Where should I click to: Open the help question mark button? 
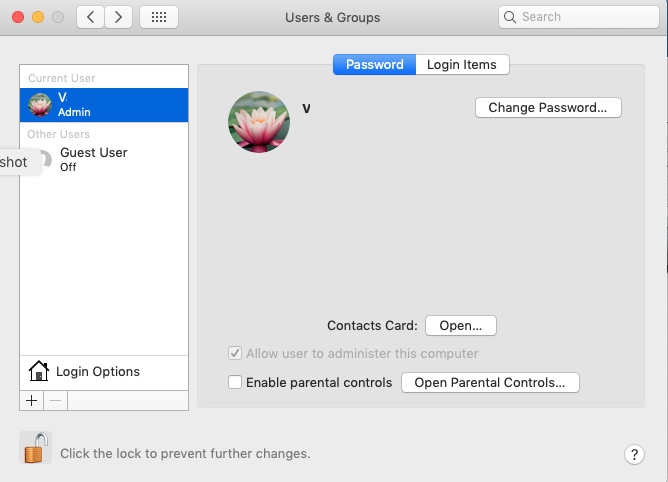pyautogui.click(x=634, y=454)
